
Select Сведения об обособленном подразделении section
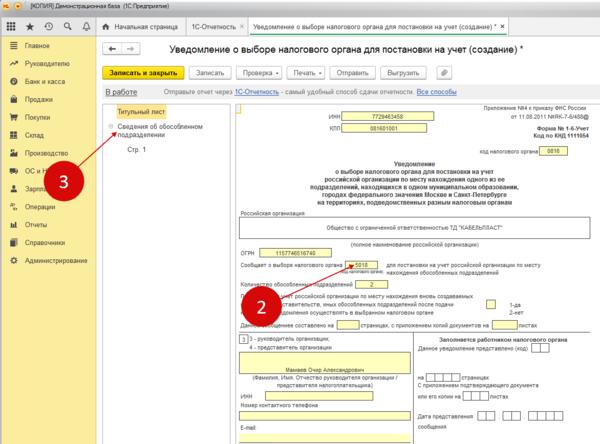[x=153, y=129]
